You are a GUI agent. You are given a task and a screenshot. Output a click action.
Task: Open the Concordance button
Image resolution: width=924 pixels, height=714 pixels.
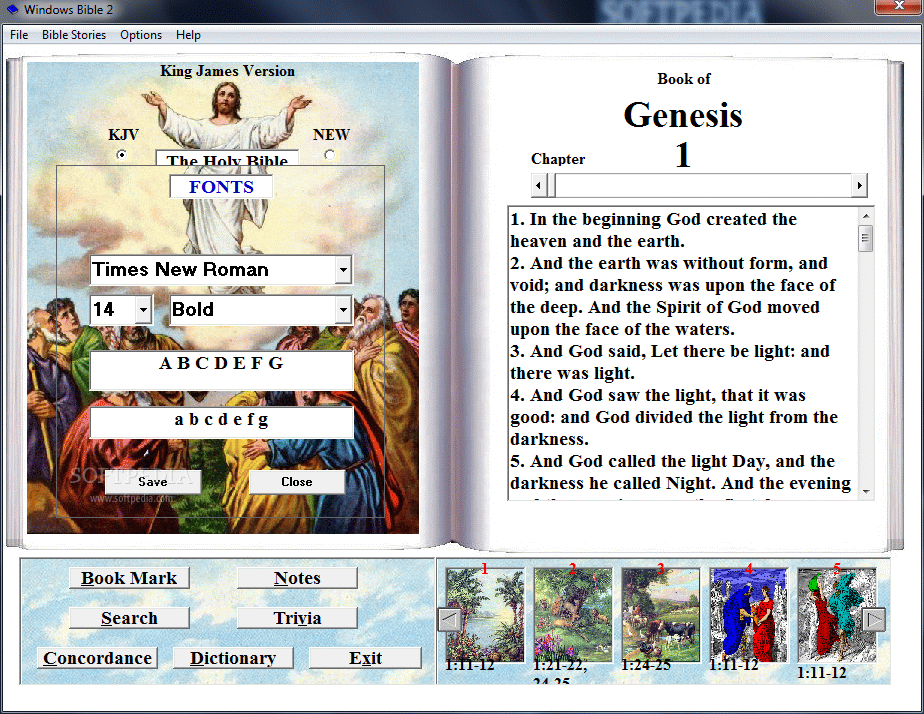tap(97, 658)
